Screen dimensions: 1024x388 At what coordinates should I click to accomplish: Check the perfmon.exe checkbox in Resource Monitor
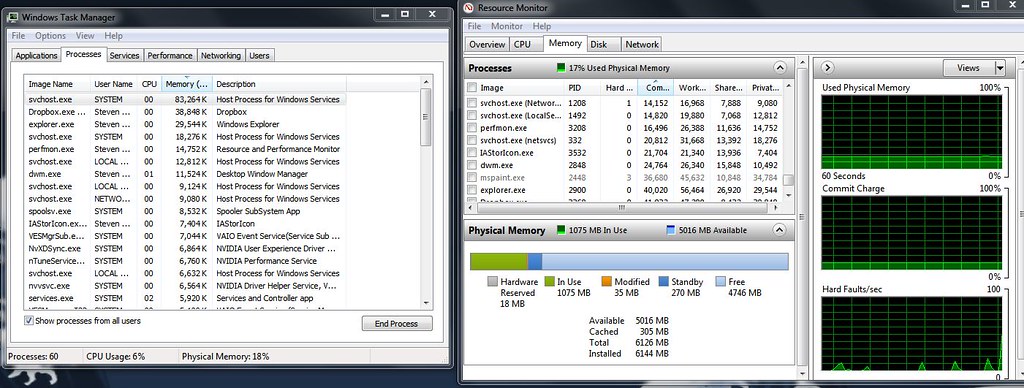pos(472,128)
